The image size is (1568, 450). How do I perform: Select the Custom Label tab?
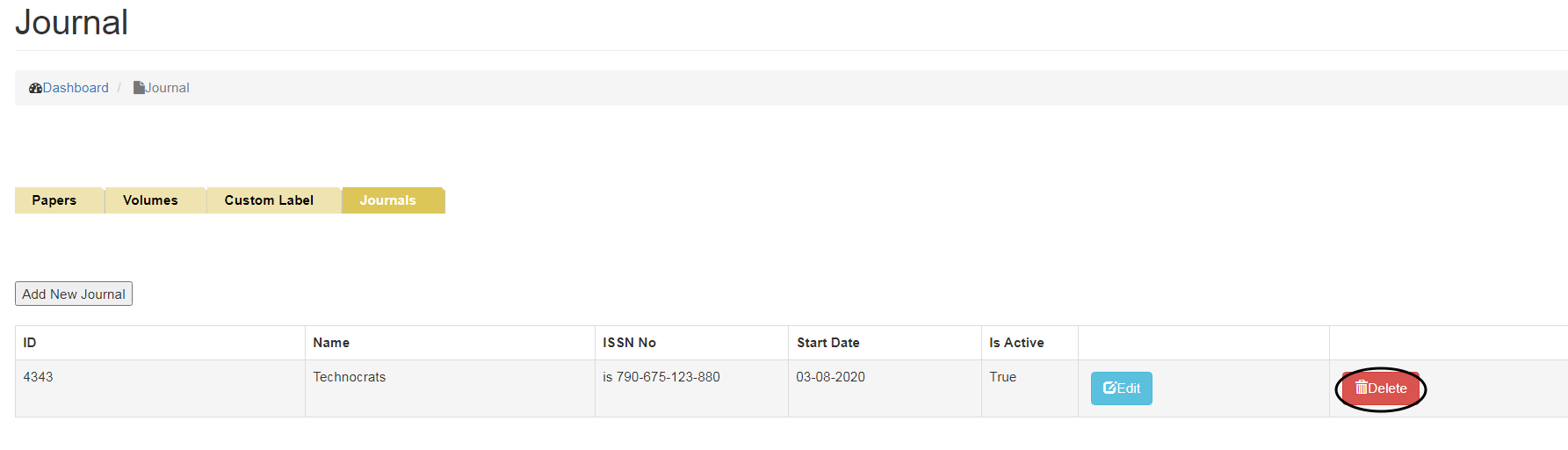[269, 200]
